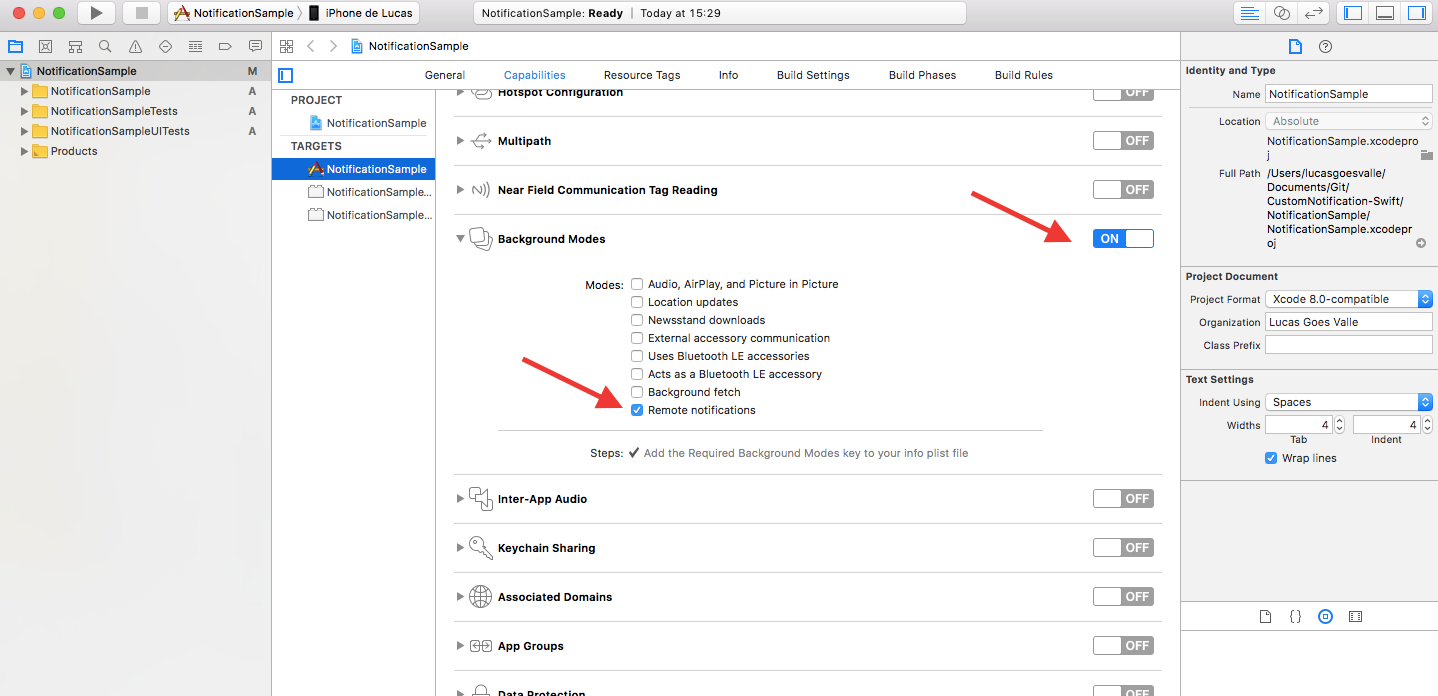Open Build Phases tab

922,75
